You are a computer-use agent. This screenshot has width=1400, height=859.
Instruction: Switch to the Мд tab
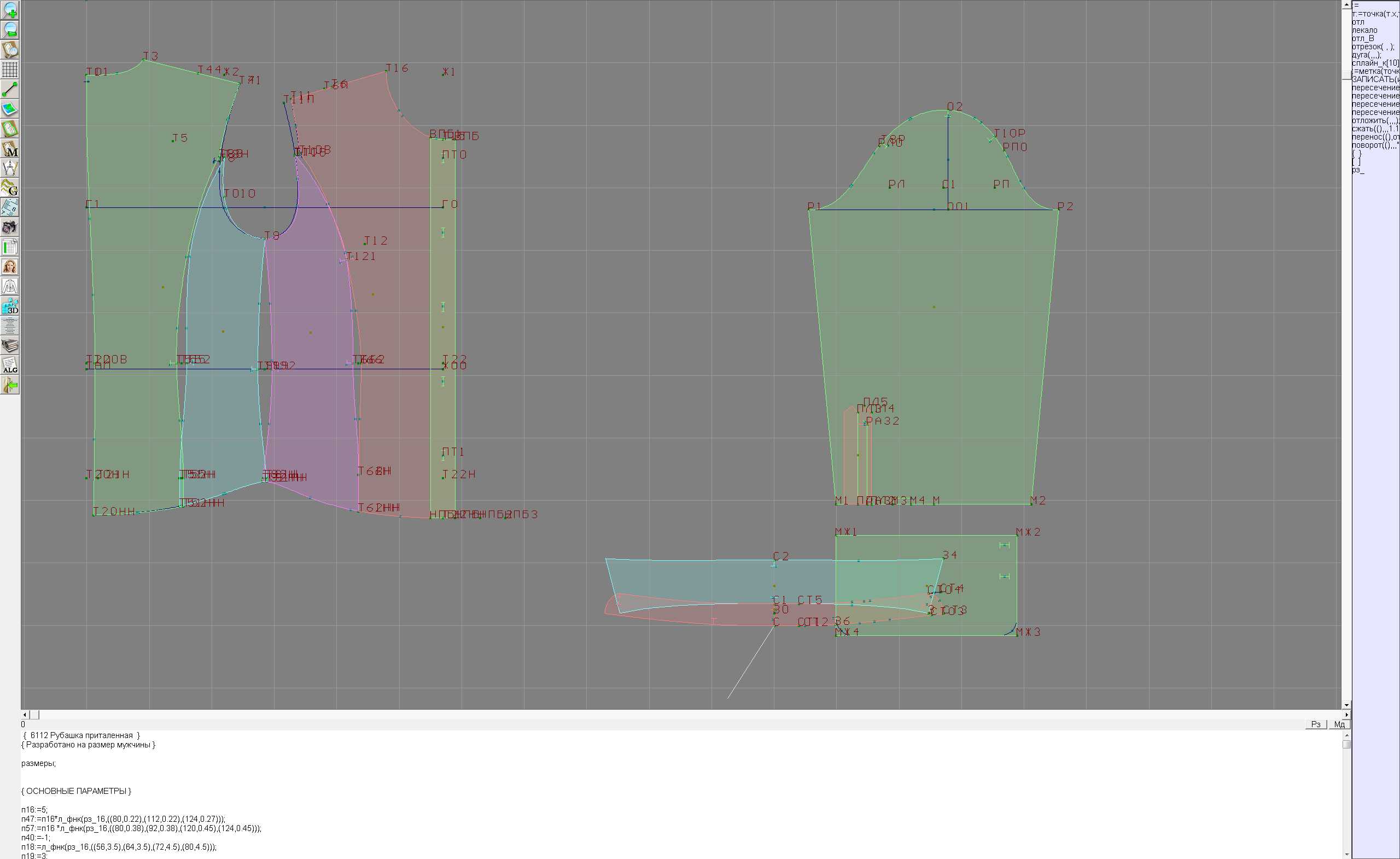[1339, 724]
